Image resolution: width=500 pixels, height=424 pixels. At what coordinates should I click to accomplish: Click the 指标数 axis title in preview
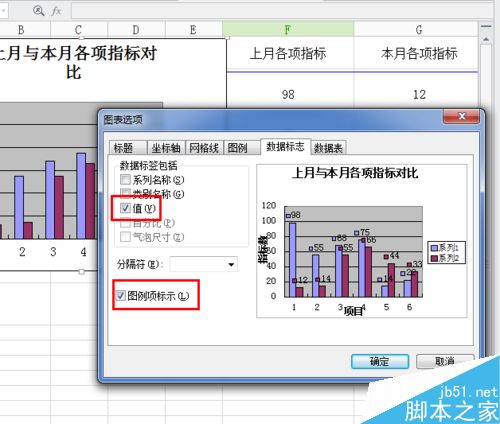(x=263, y=249)
